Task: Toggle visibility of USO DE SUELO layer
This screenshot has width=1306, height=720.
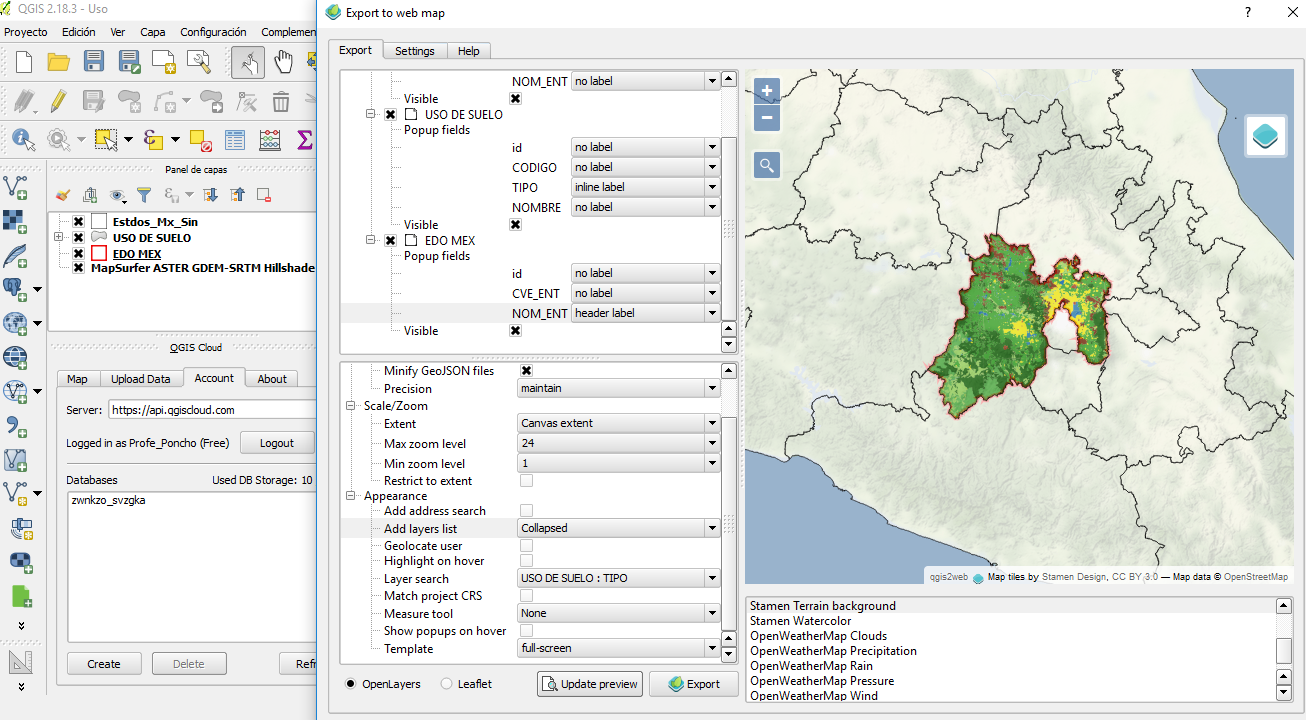Action: (x=78, y=238)
